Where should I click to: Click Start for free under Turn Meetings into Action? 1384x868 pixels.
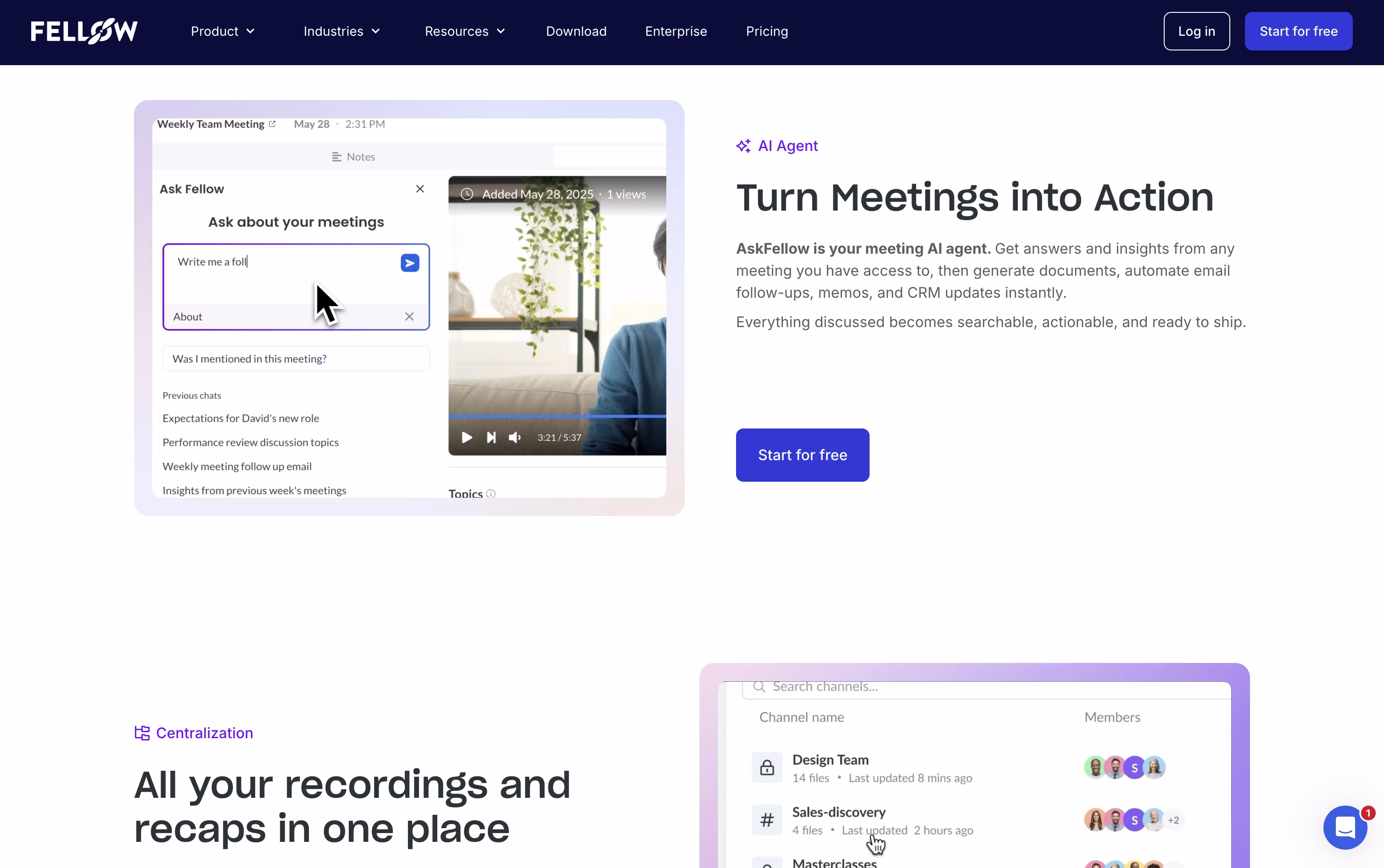[x=802, y=455]
